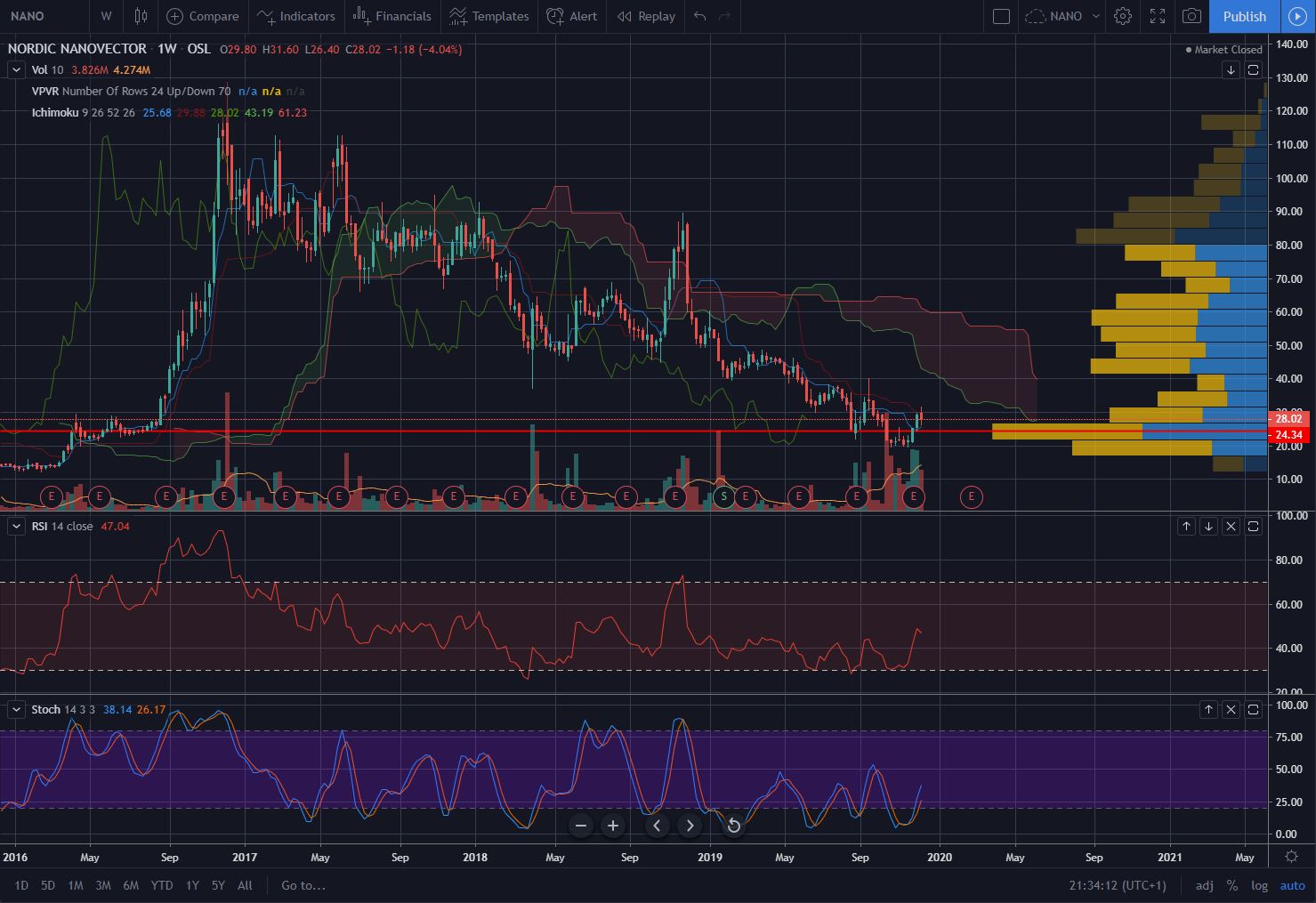Move the main price pane down
The height and width of the screenshot is (903, 1316).
click(1231, 69)
